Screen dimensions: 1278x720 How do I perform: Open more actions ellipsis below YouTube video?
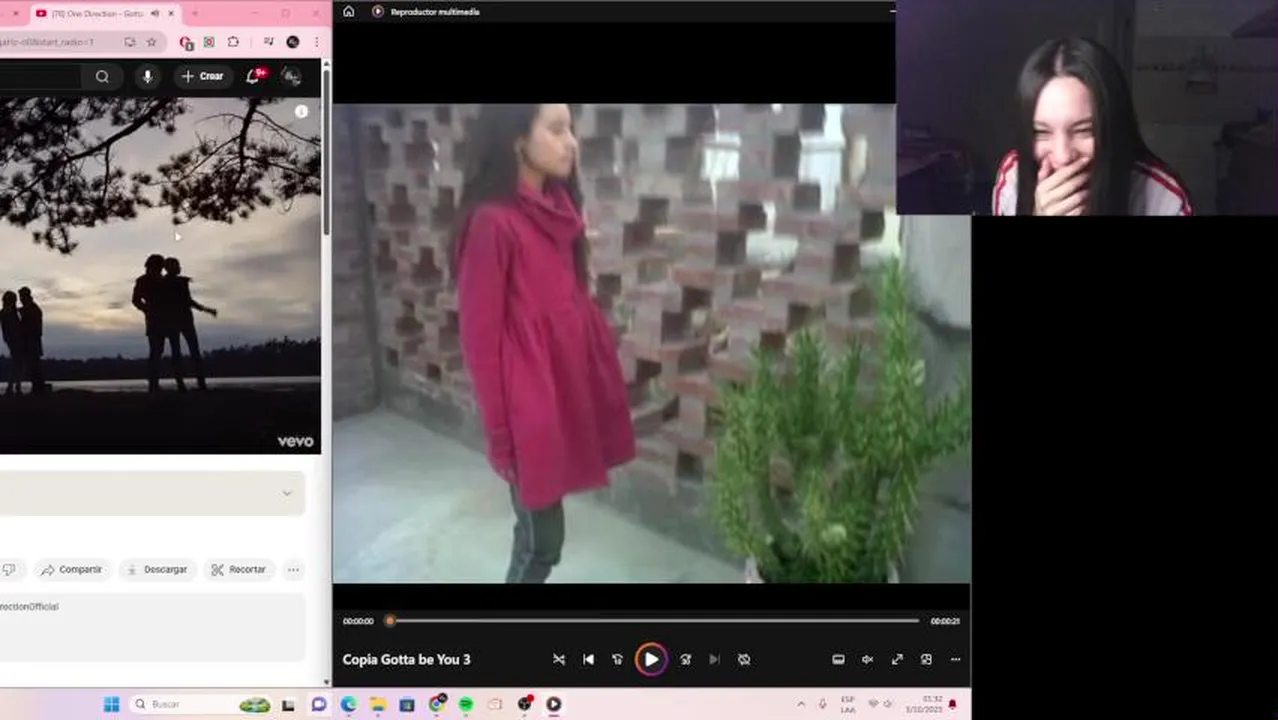[293, 569]
